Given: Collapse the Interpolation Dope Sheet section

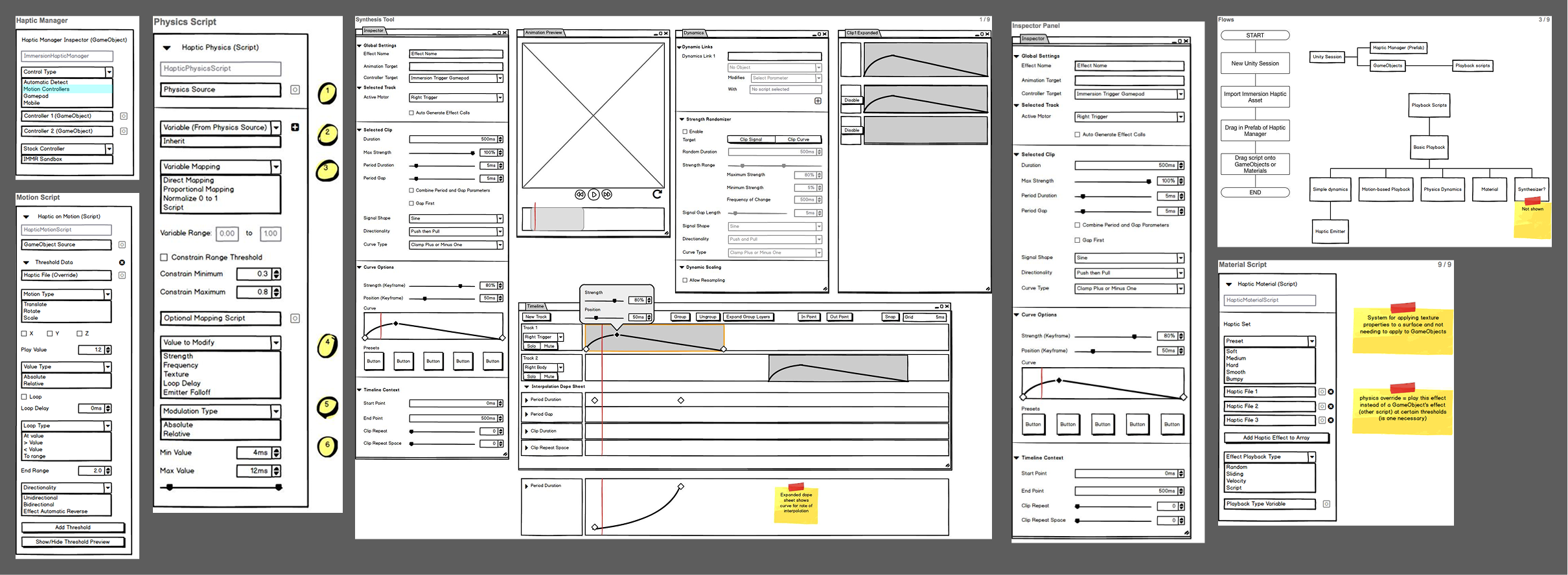Looking at the screenshot, I should pyautogui.click(x=527, y=387).
